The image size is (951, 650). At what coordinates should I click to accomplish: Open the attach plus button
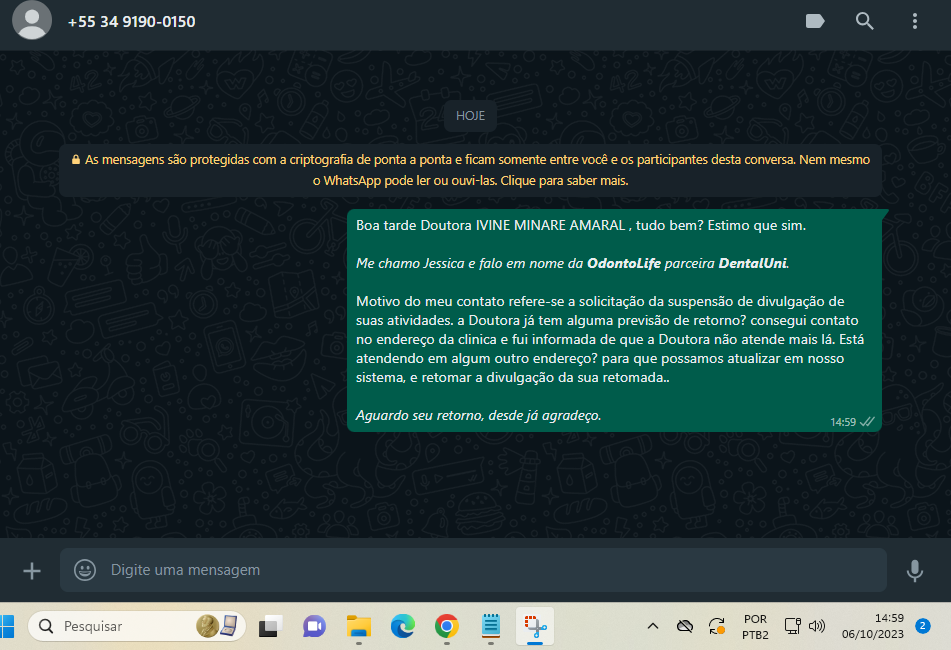coord(32,571)
